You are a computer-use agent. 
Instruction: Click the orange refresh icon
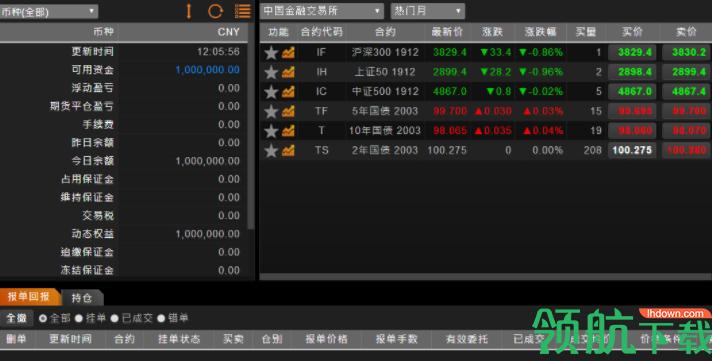click(215, 11)
